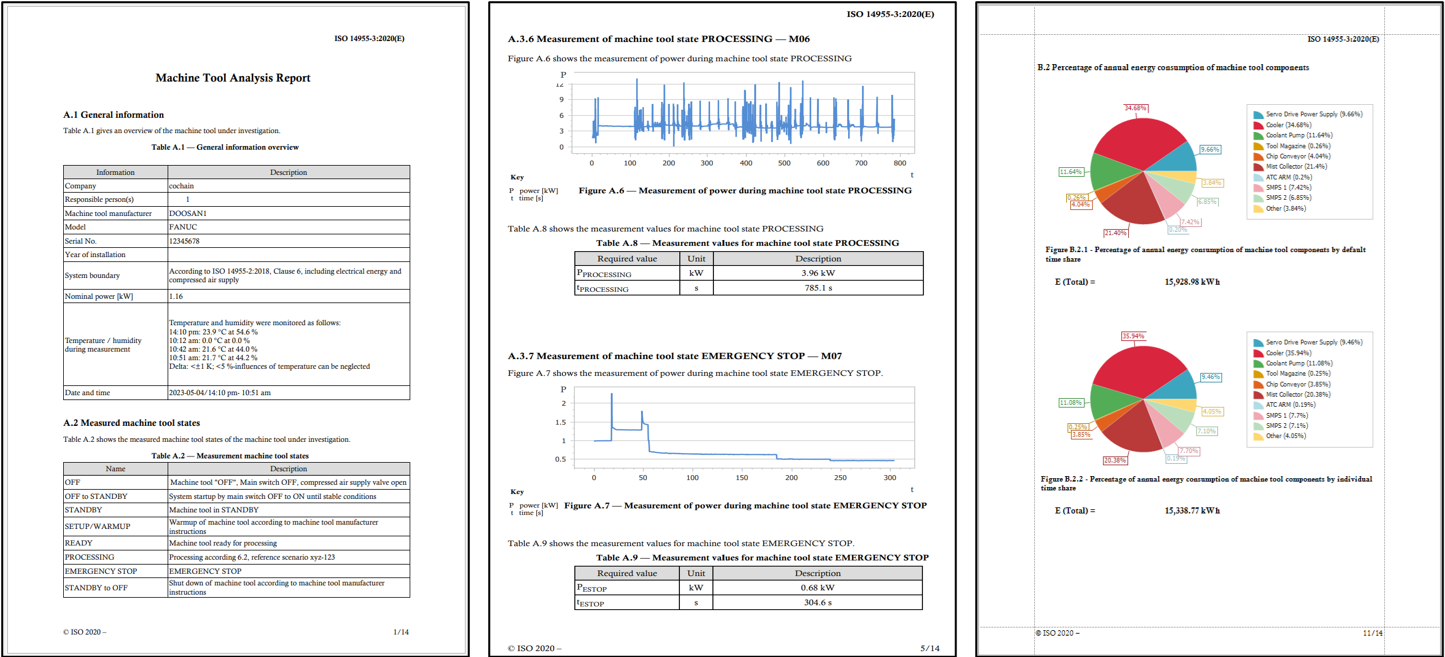Click the EMERGENCY STOP name cell in Table A.2
This screenshot has width=1445, height=657.
pos(101,571)
